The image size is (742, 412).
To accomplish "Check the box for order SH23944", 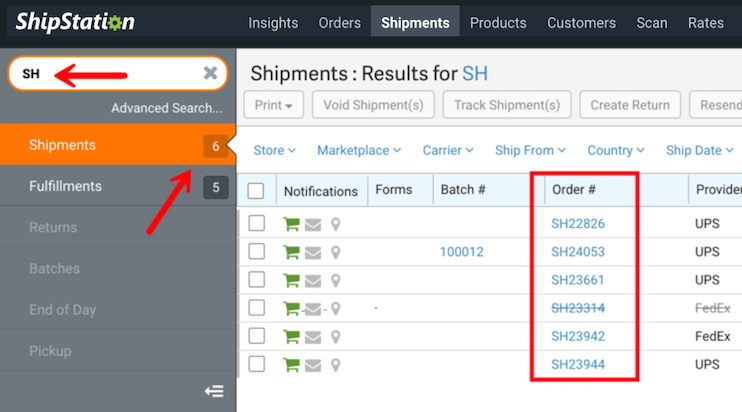I will (x=256, y=364).
